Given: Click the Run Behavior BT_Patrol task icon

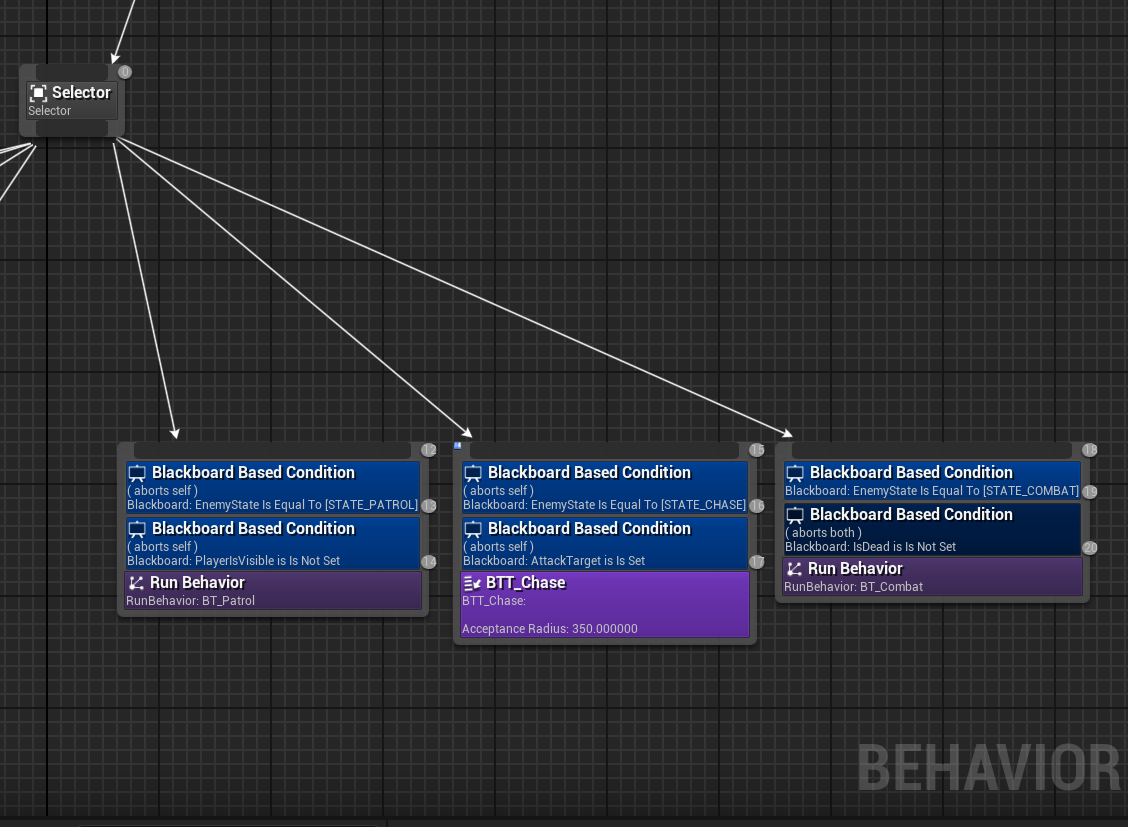Looking at the screenshot, I should point(137,583).
